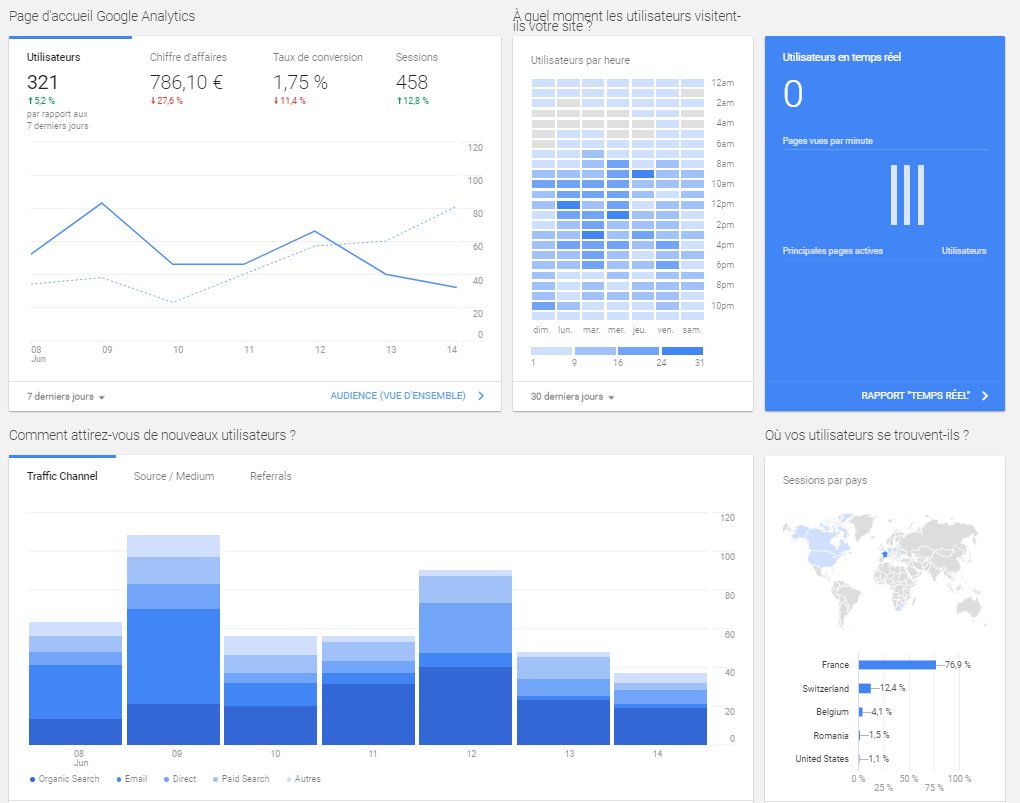
Task: Click the "United States" country label
Action: click(822, 759)
